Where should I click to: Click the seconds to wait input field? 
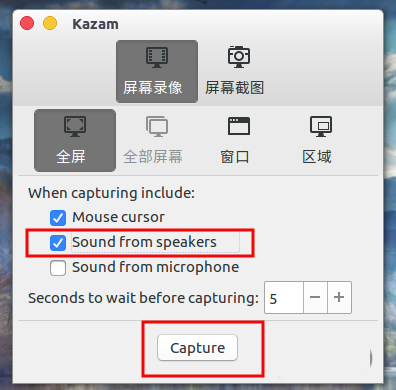pos(284,297)
